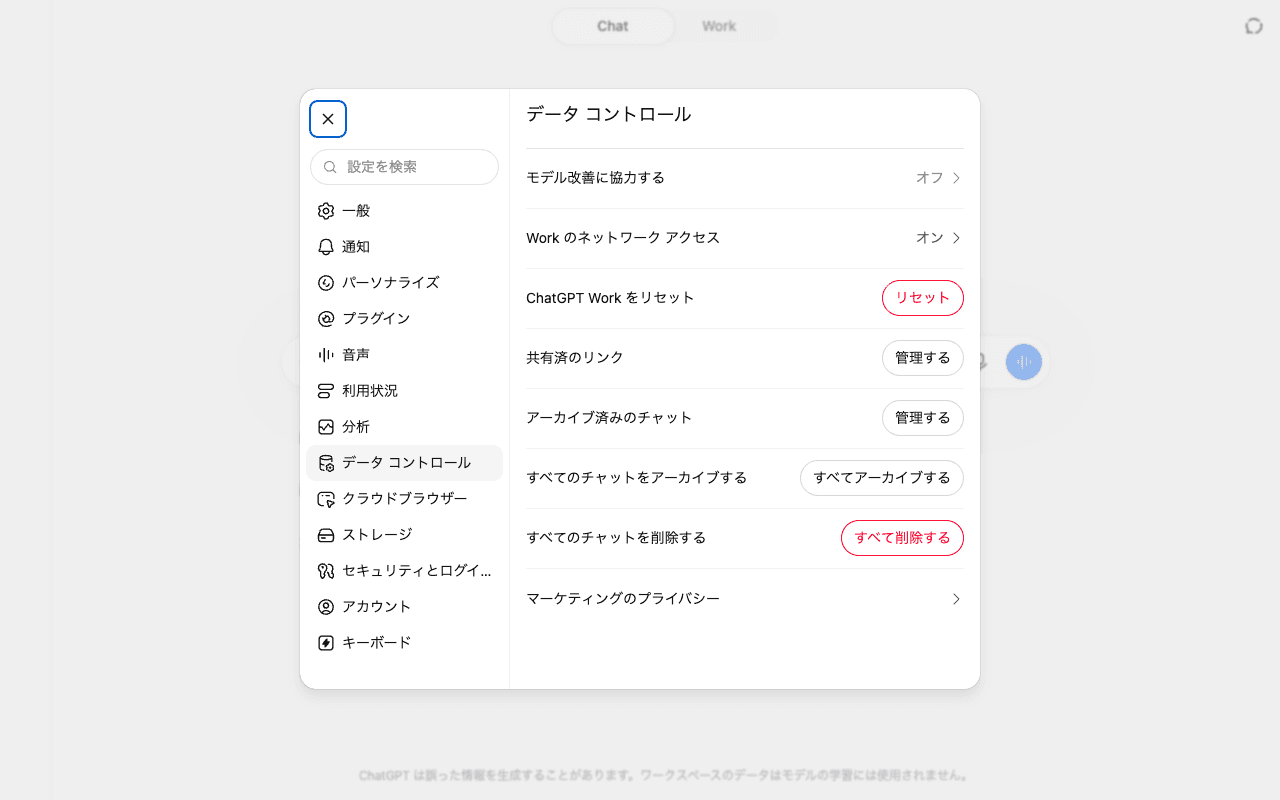Click the セキュリティとログイン key icon

tap(326, 571)
